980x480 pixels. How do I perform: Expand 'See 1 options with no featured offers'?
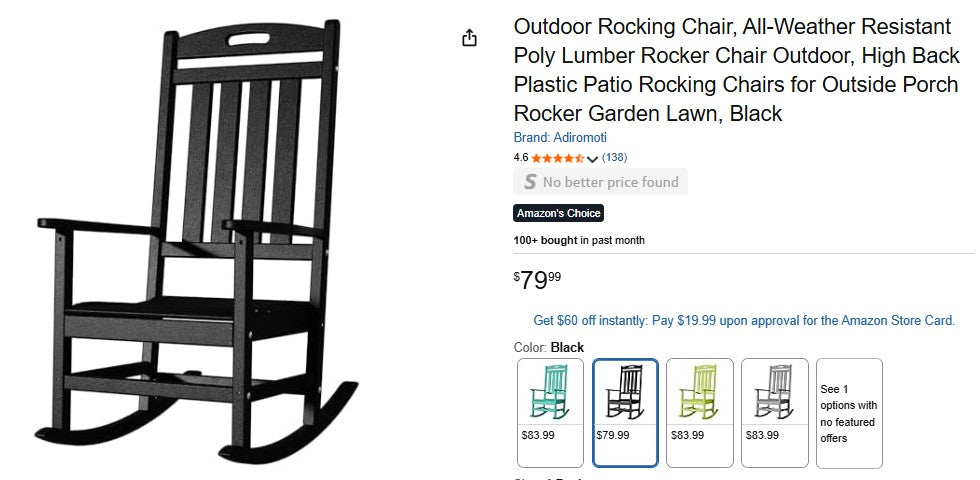849,413
